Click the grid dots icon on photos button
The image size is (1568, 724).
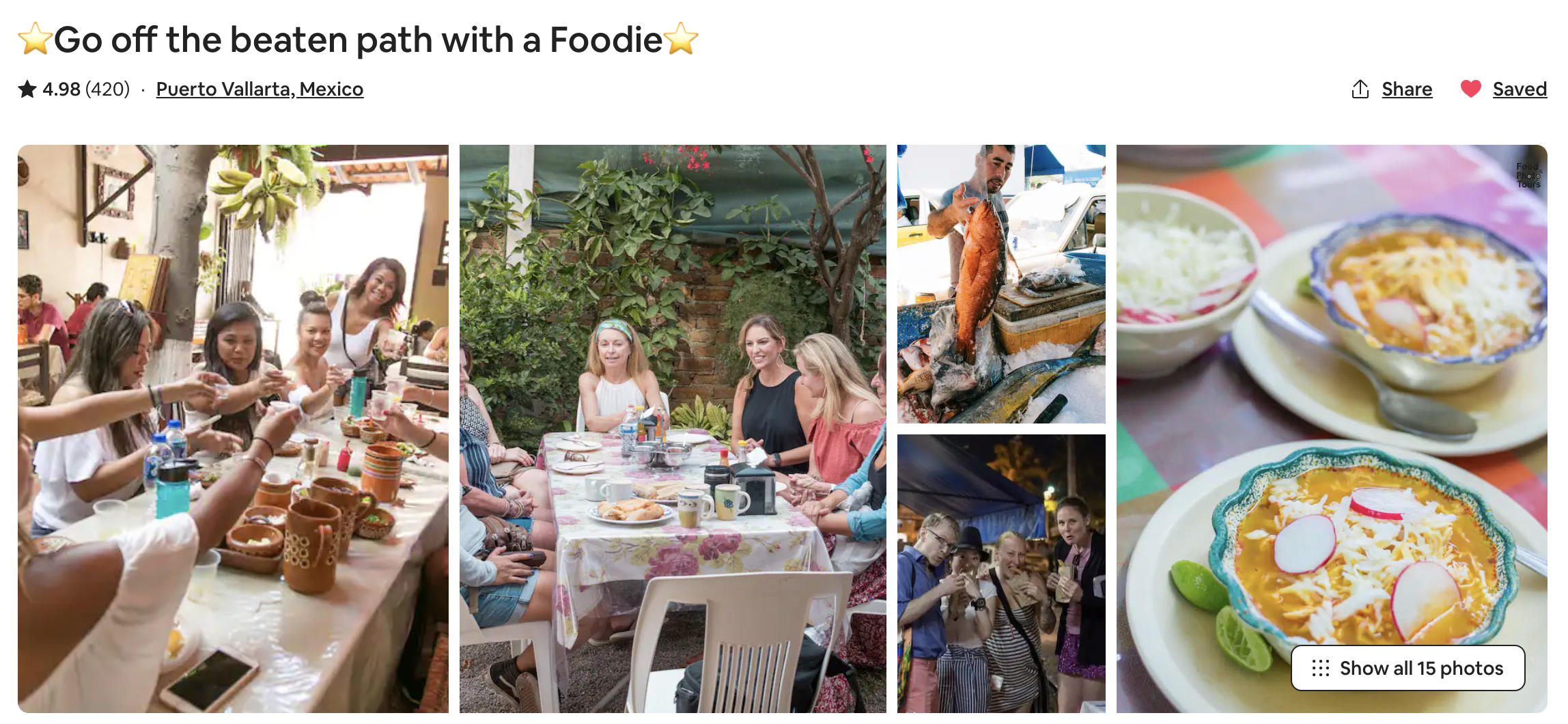click(1320, 668)
